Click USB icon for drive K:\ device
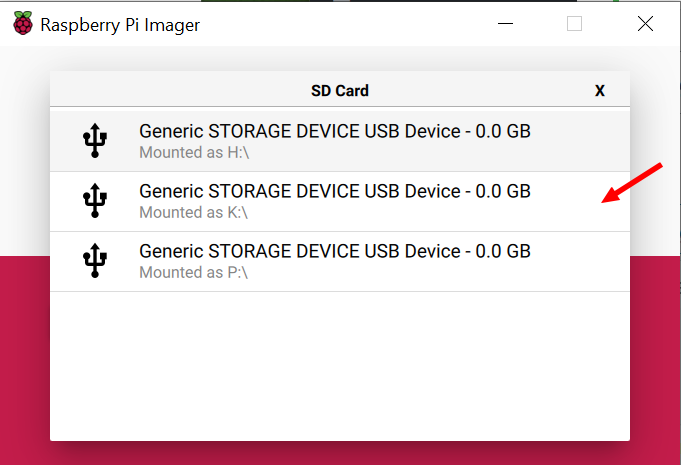 click(x=95, y=201)
